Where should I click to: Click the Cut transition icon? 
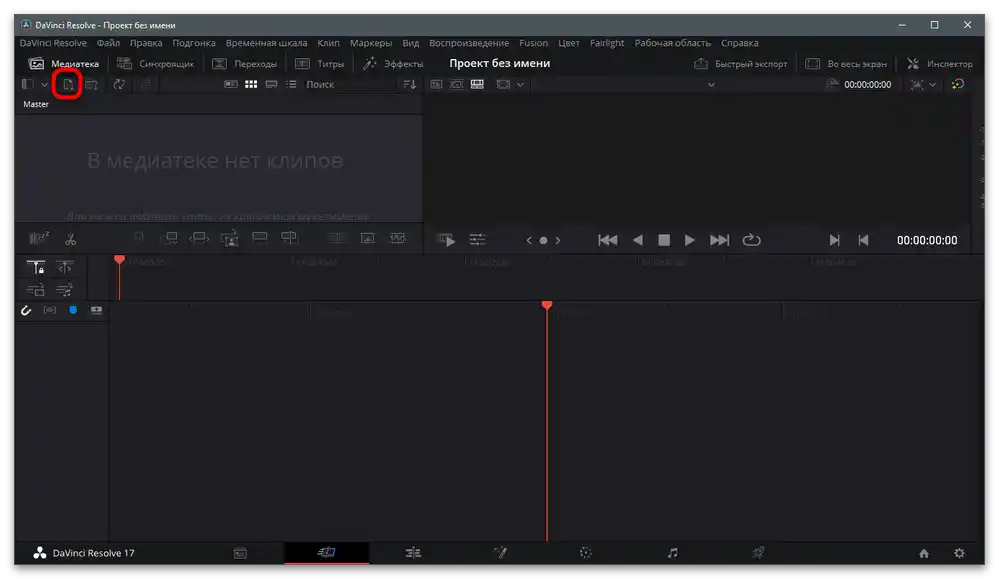click(337, 238)
